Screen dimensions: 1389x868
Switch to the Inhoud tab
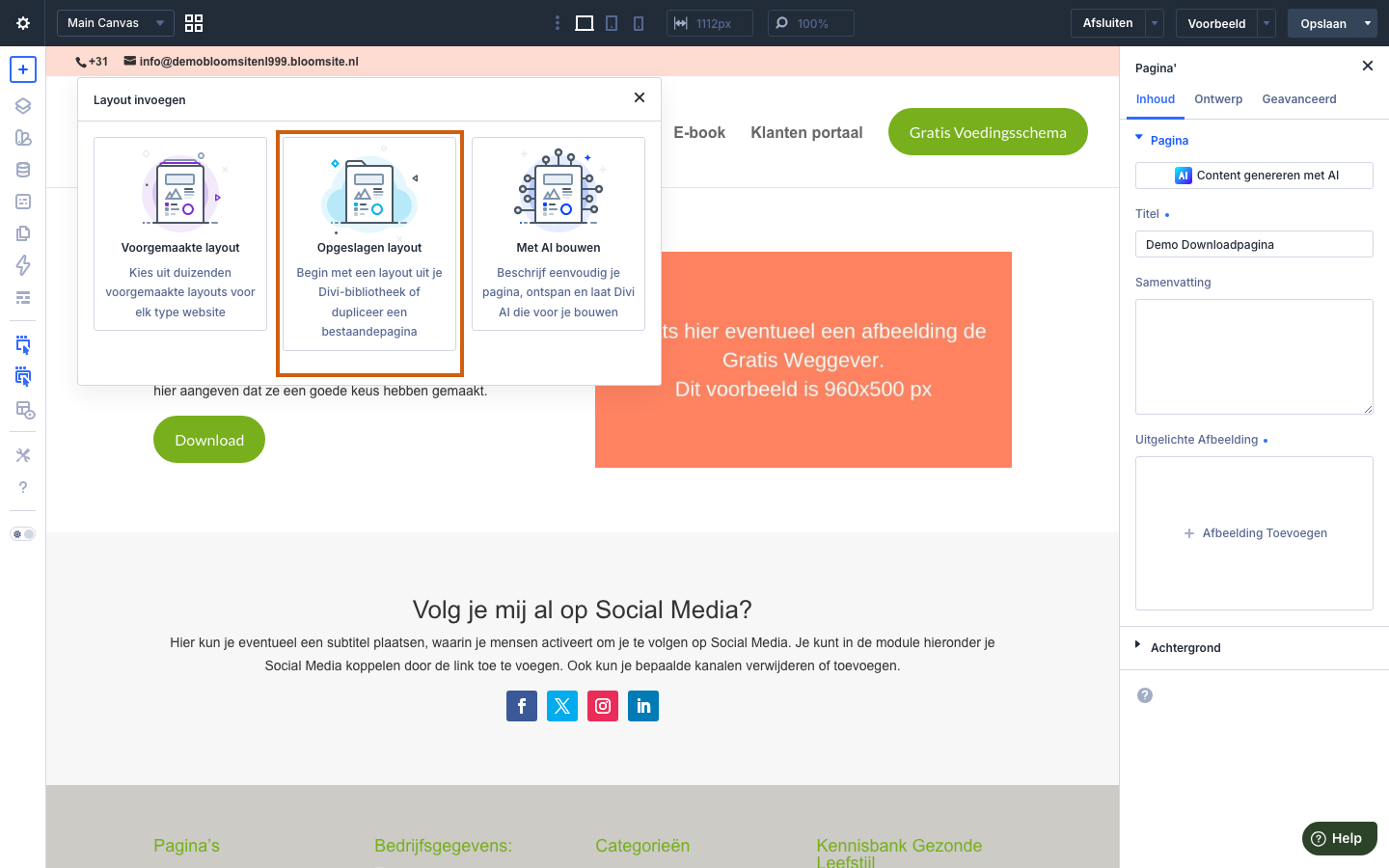1156,99
